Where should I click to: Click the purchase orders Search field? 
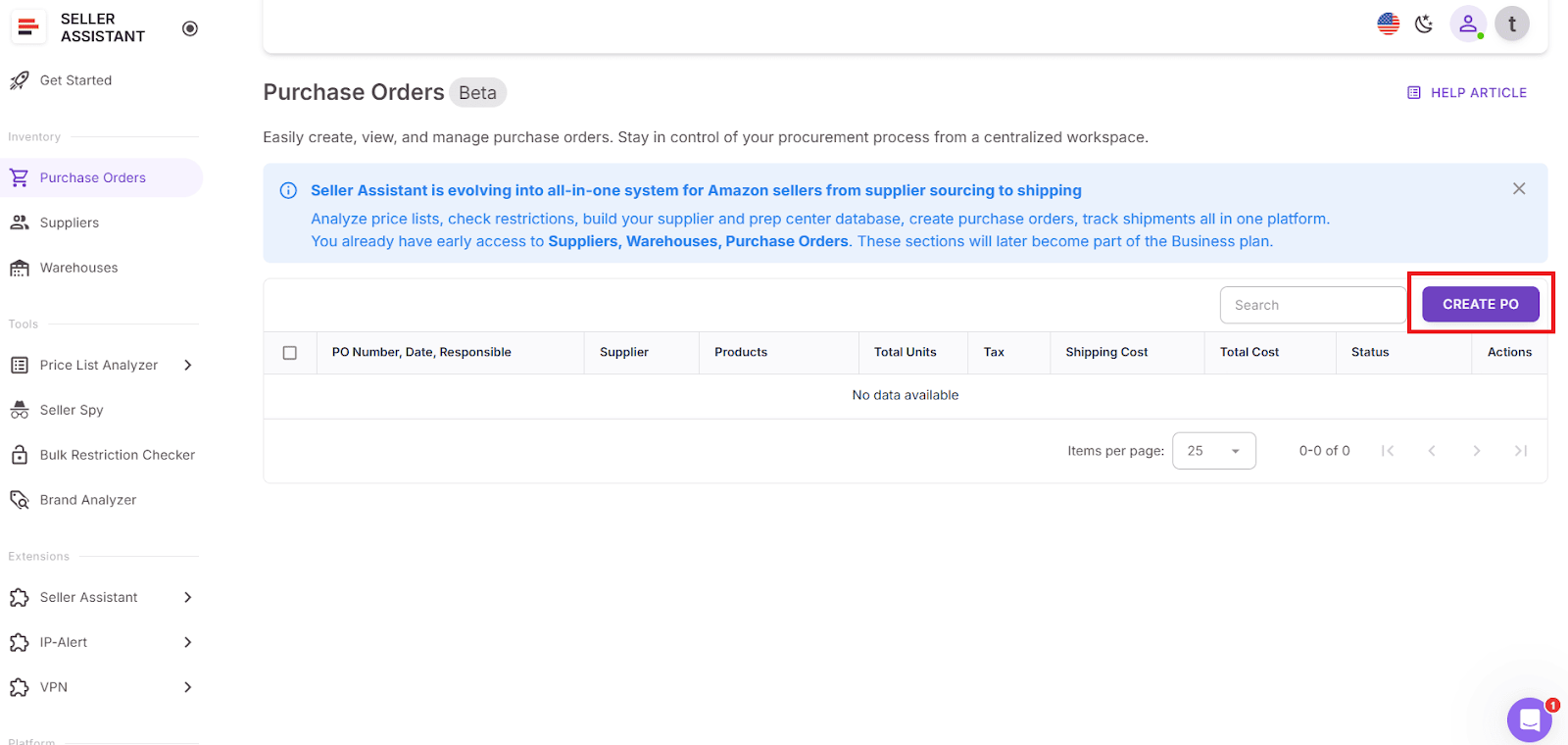click(x=1312, y=305)
